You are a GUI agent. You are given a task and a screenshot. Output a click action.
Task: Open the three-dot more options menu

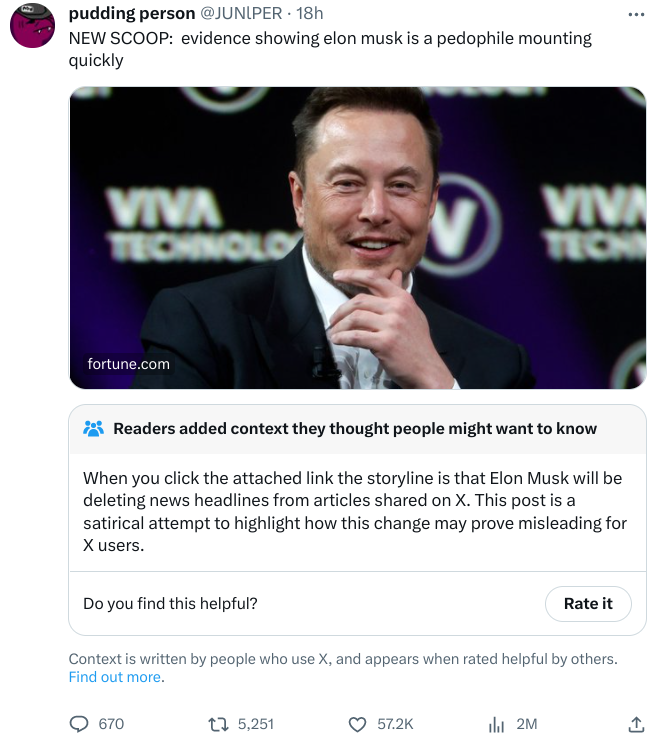tap(637, 16)
